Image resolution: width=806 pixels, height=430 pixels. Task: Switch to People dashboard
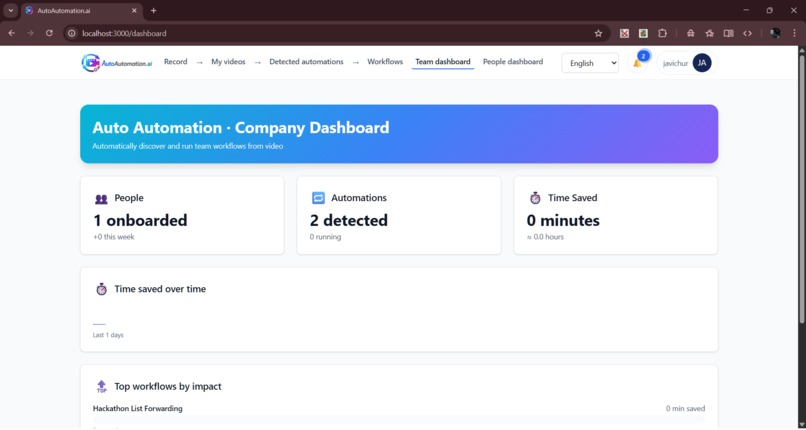click(x=513, y=62)
